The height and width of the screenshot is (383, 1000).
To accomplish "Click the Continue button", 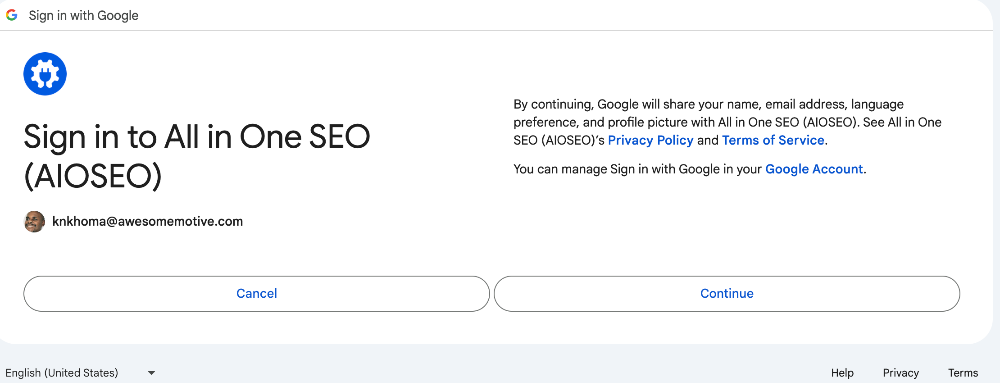I will click(x=726, y=294).
